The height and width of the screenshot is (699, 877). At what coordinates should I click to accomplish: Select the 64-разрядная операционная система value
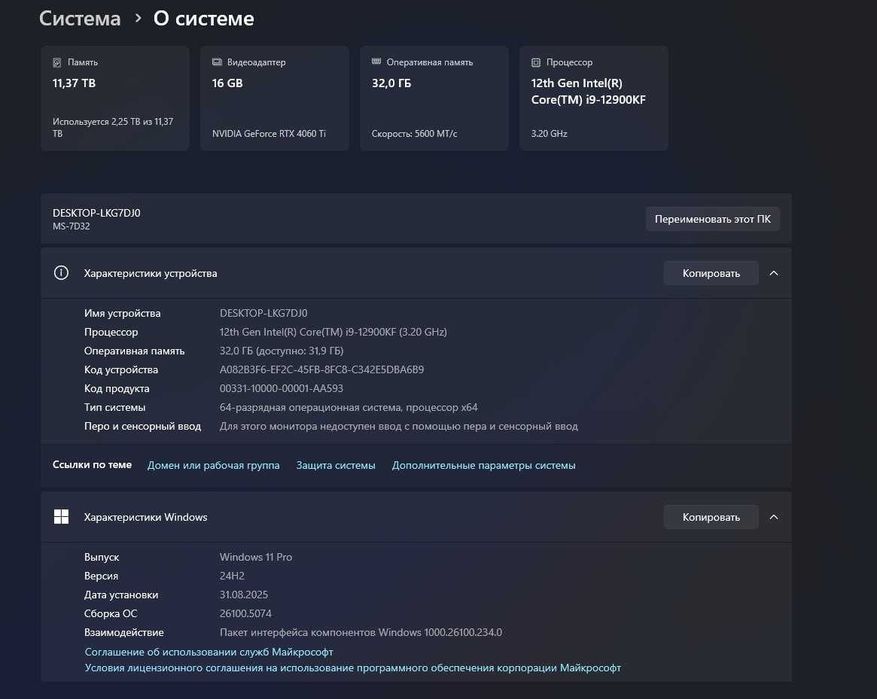click(348, 408)
